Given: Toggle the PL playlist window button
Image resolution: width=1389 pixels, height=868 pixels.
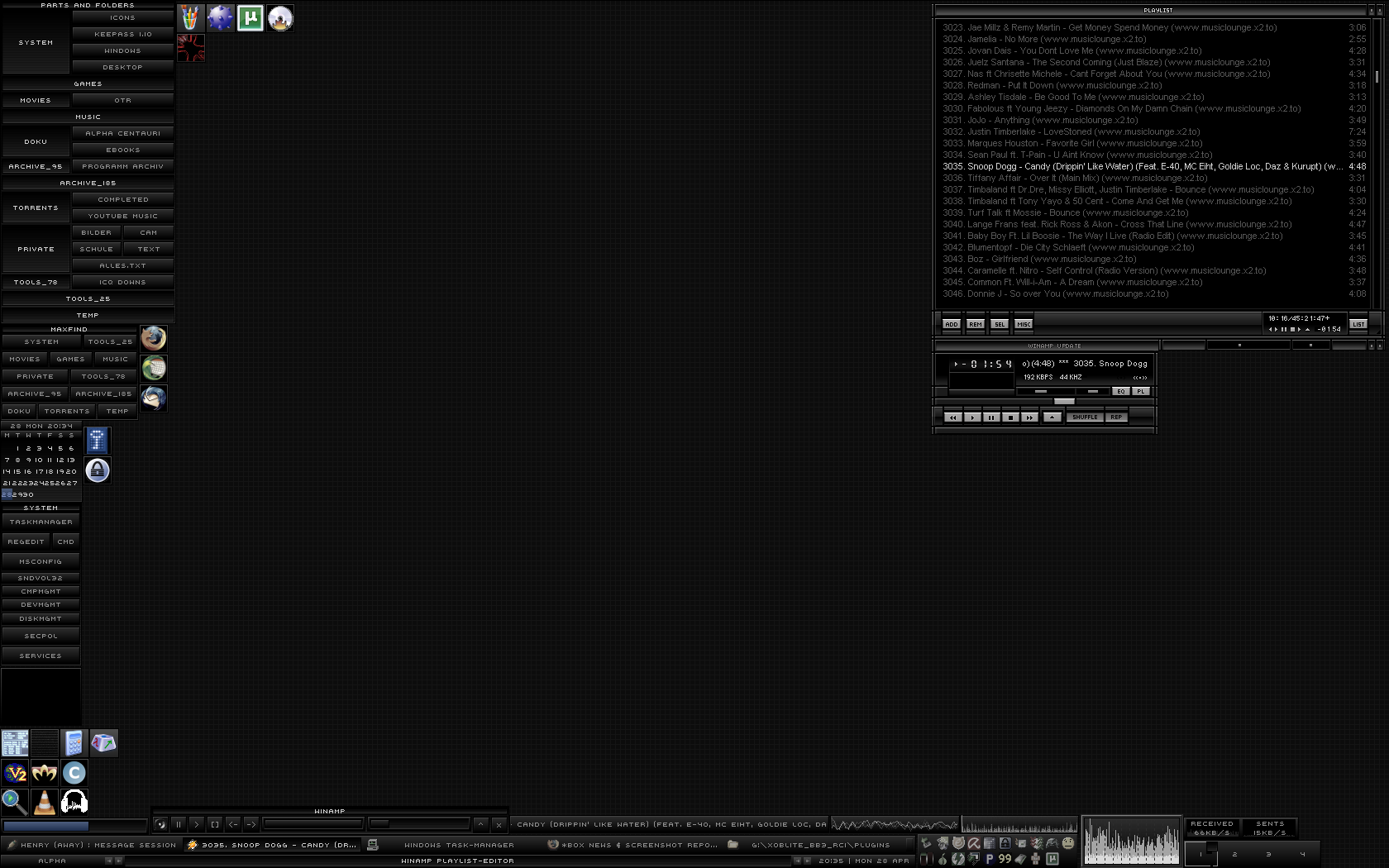Looking at the screenshot, I should (x=1141, y=391).
